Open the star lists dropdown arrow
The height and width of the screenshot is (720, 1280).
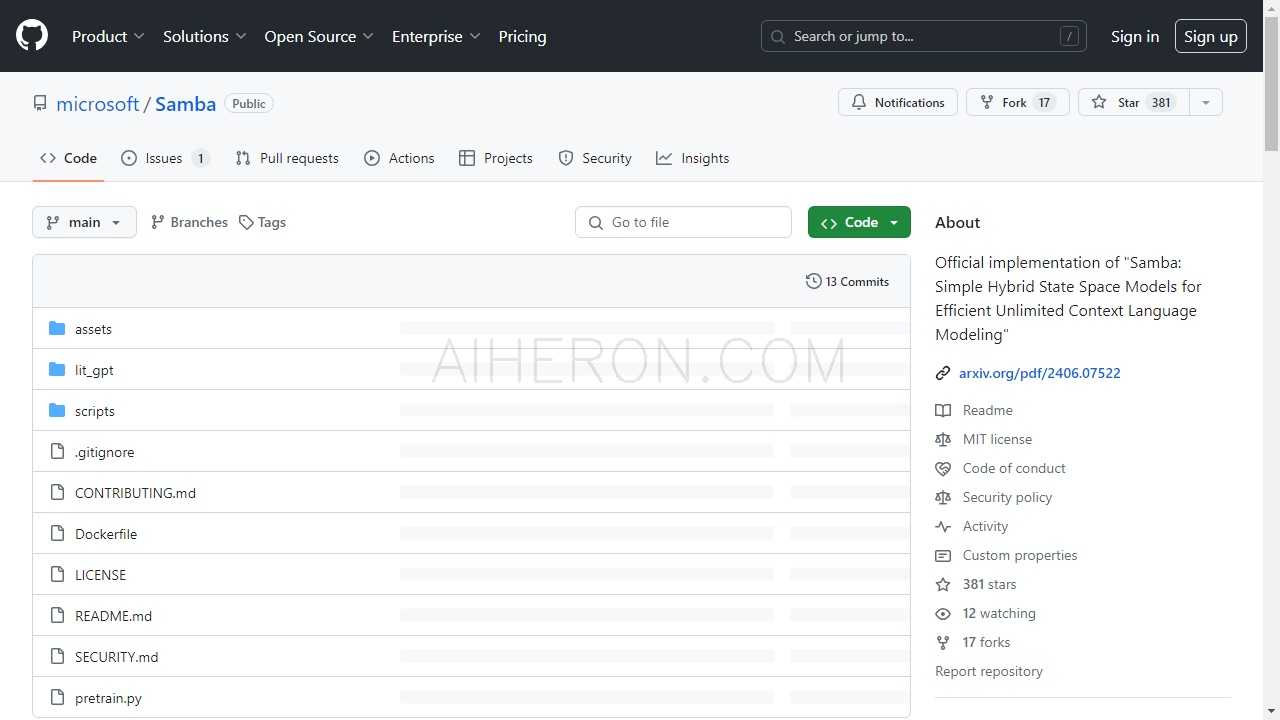coord(1206,102)
